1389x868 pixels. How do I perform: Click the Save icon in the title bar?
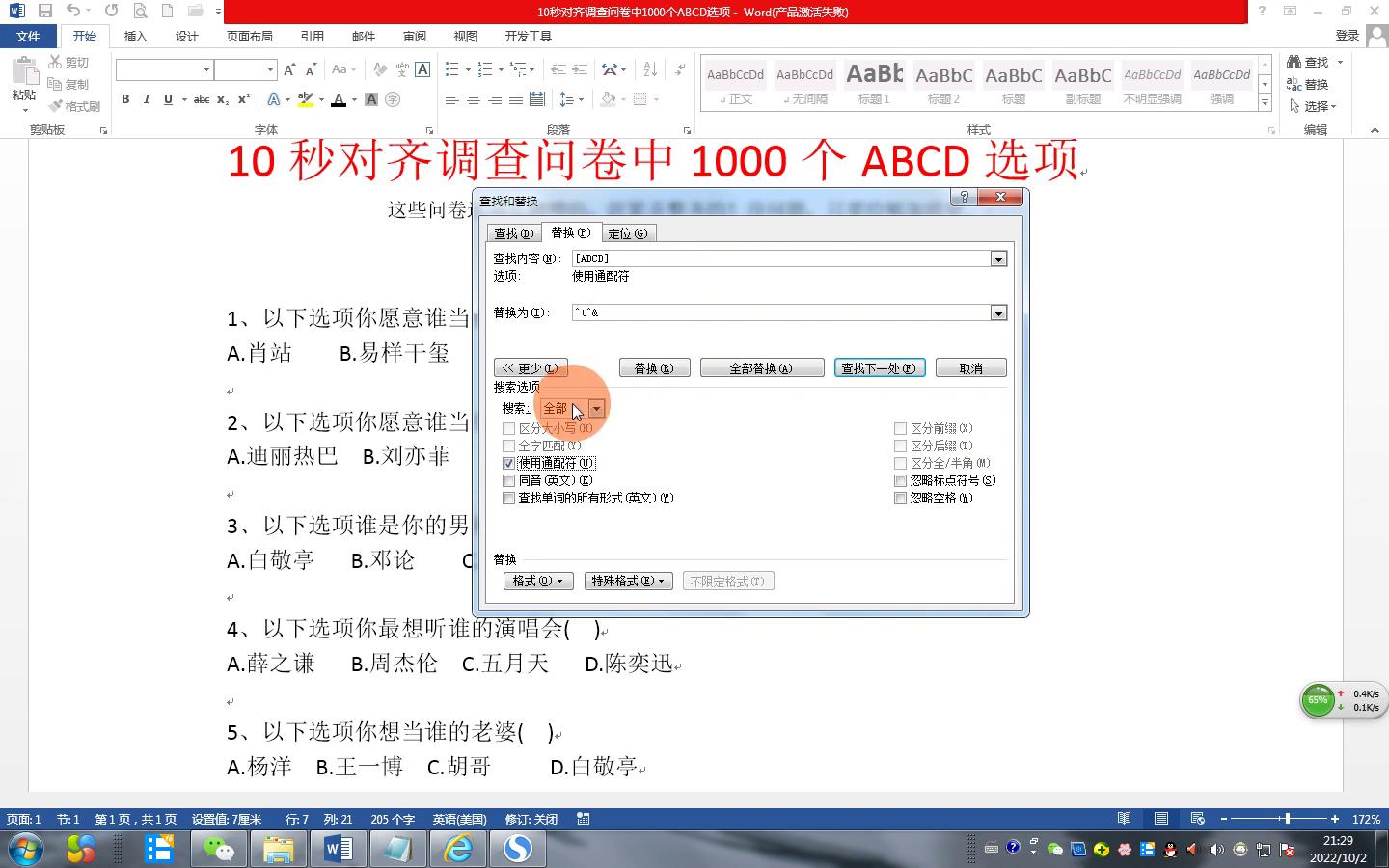45,12
